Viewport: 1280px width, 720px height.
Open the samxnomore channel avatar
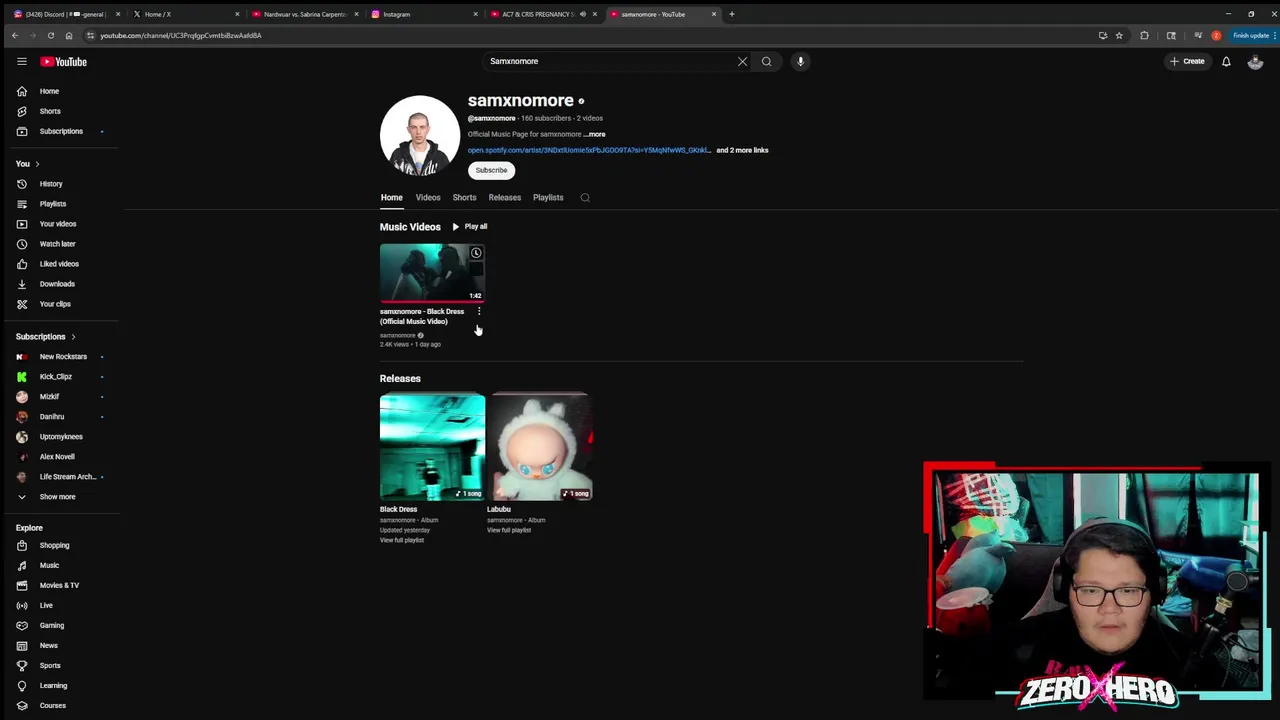coord(420,135)
